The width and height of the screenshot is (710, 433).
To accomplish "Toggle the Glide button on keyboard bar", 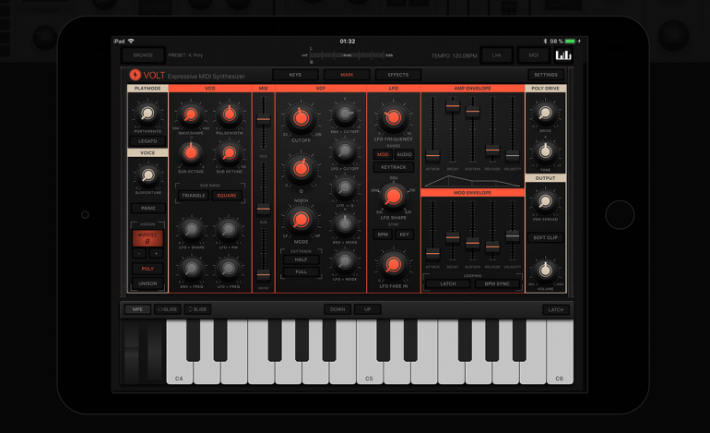I will coord(168,309).
